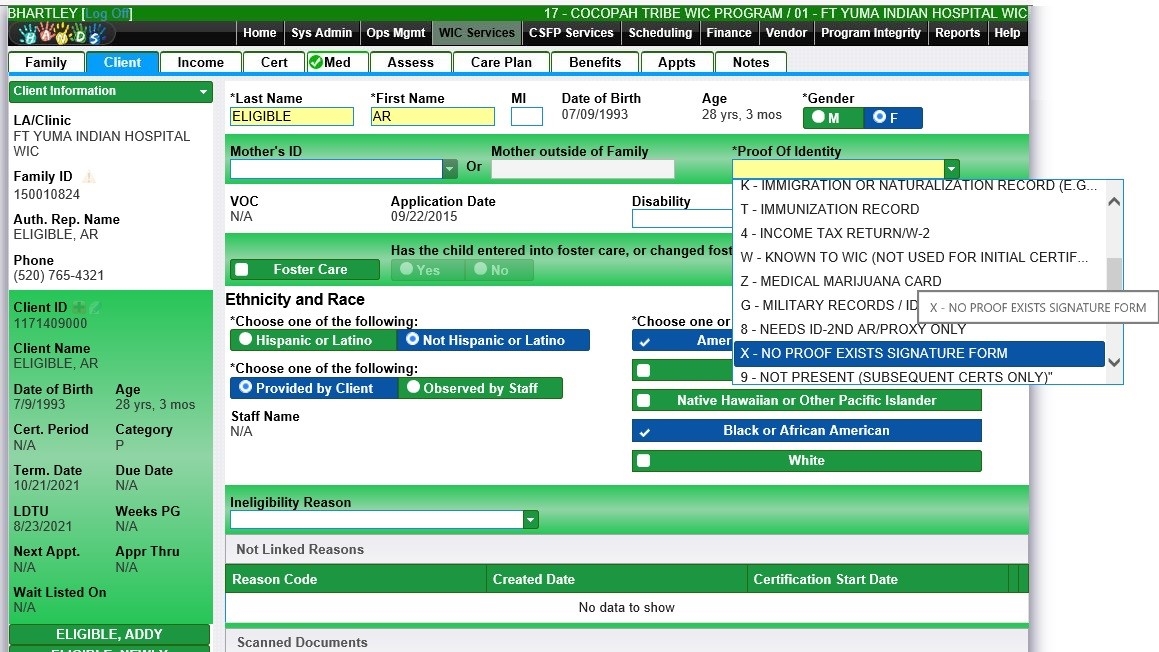
Task: Click into the Last Name field
Action: pyautogui.click(x=291, y=117)
